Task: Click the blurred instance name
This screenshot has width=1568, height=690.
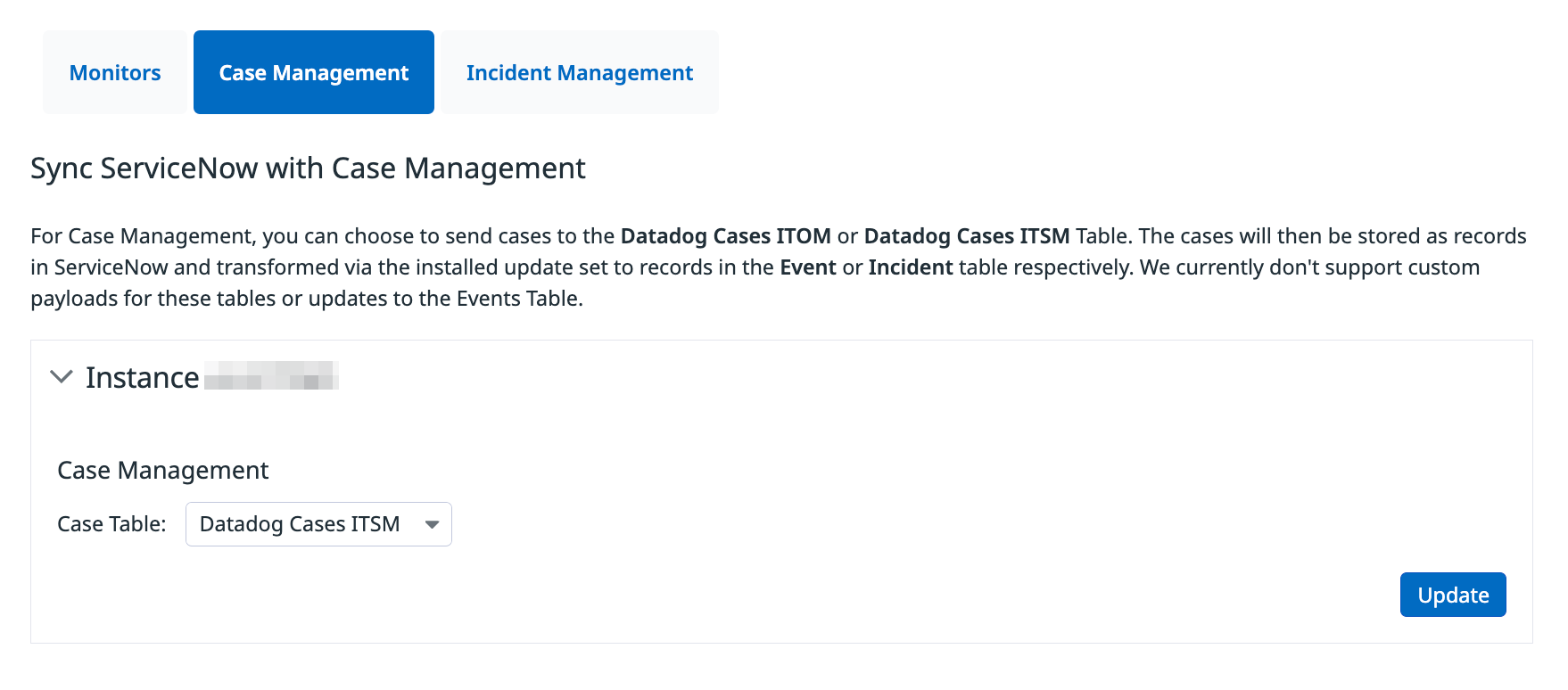Action: coord(272,376)
